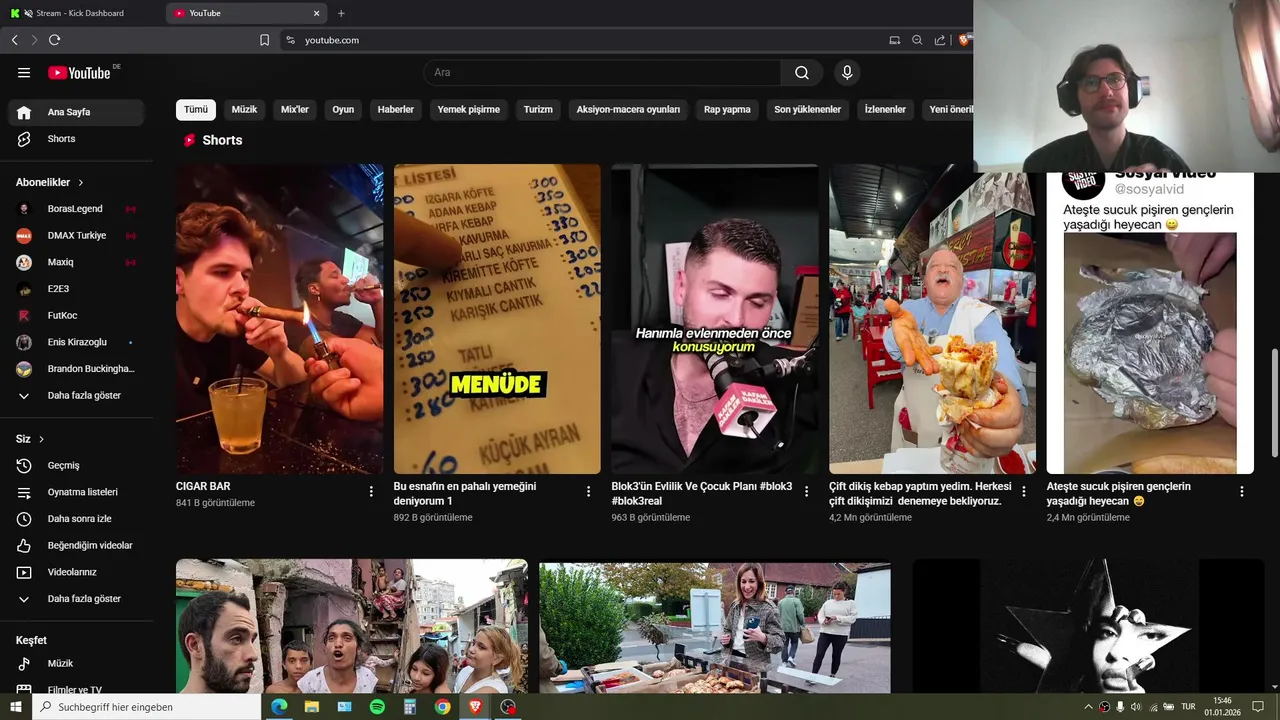The width and height of the screenshot is (1280, 720).
Task: Show hidden system tray icons chevron
Action: (x=1088, y=707)
